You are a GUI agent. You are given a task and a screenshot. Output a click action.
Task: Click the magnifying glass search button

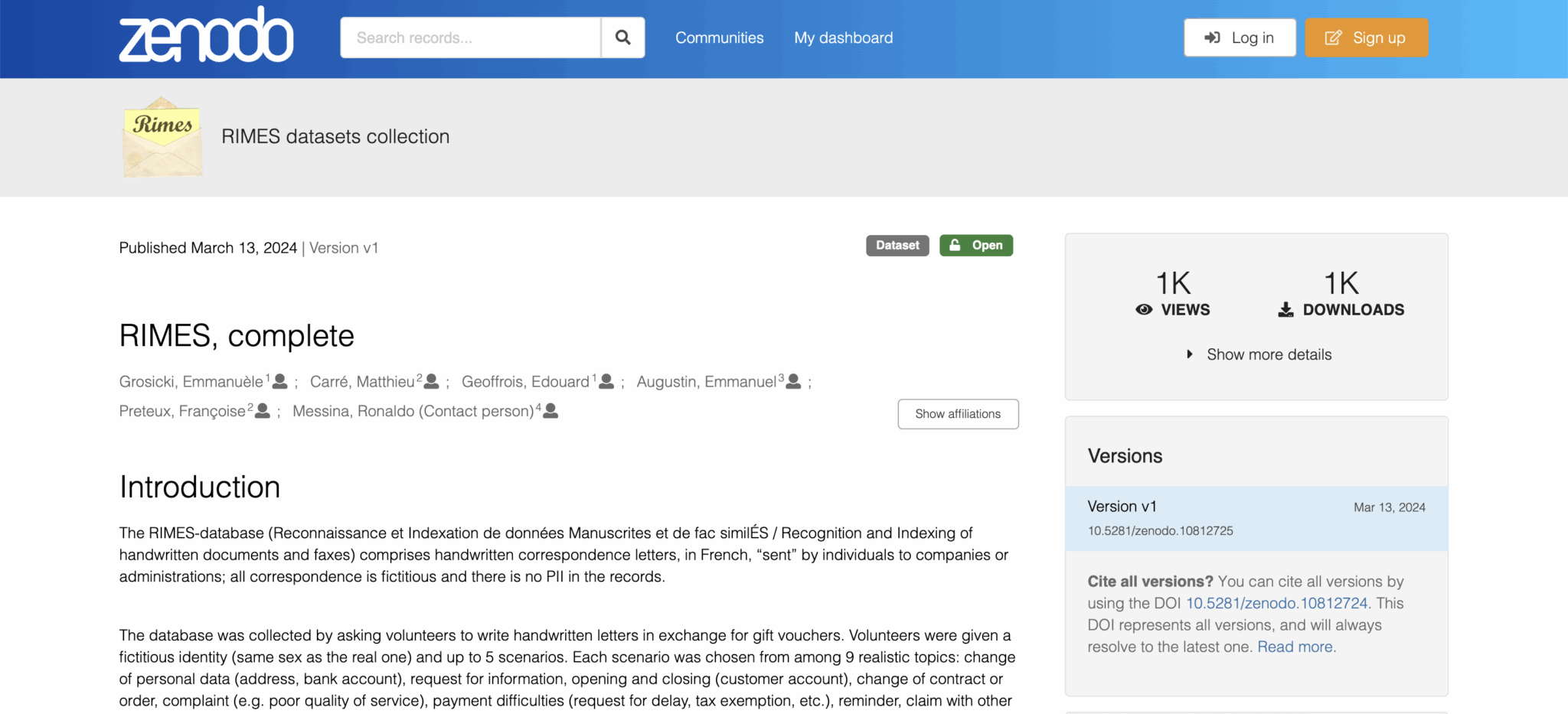point(622,37)
